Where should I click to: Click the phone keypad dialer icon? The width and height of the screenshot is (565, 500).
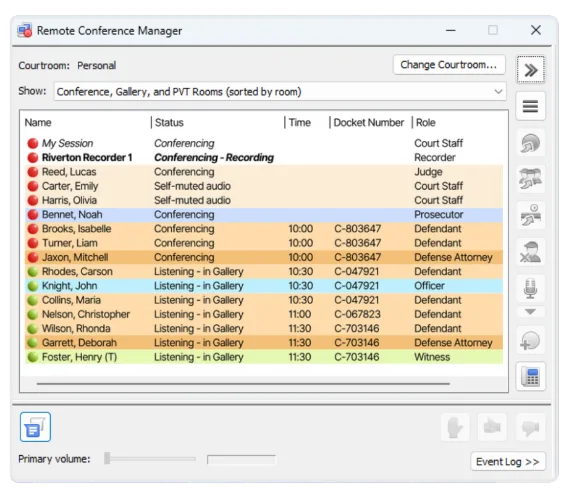[530, 377]
